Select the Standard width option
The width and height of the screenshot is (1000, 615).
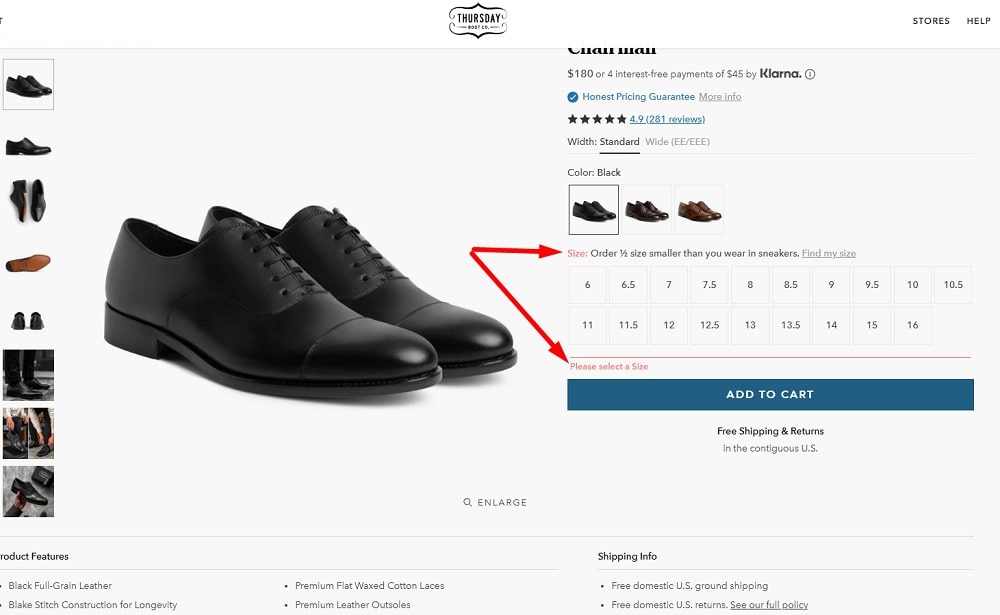pyautogui.click(x=618, y=141)
